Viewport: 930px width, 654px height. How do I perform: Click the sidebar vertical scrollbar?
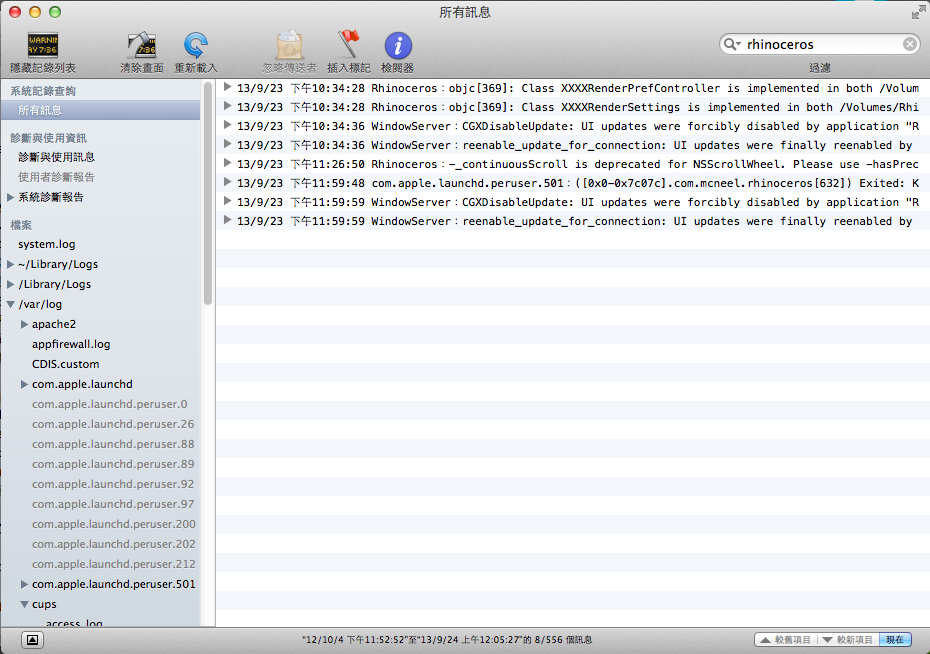pos(208,194)
